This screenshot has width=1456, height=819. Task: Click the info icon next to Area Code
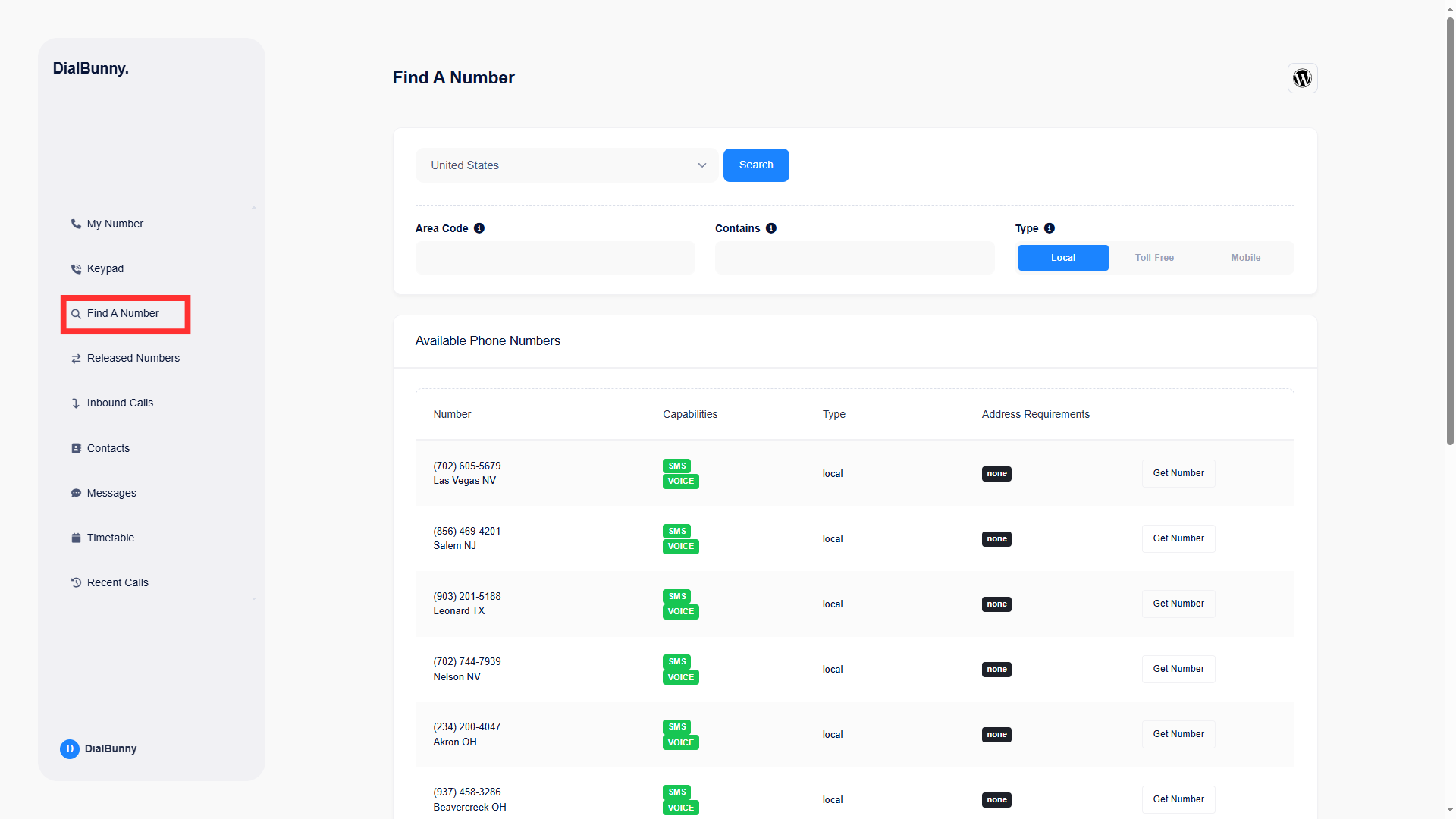(479, 228)
